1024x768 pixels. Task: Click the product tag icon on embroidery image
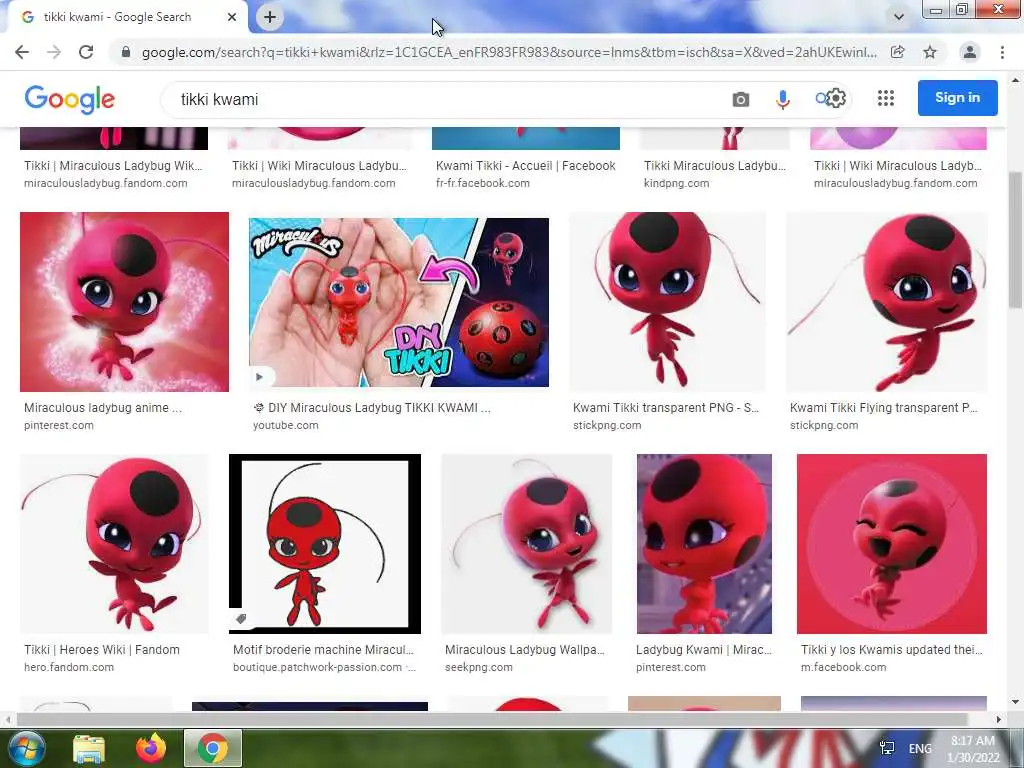[x=241, y=619]
